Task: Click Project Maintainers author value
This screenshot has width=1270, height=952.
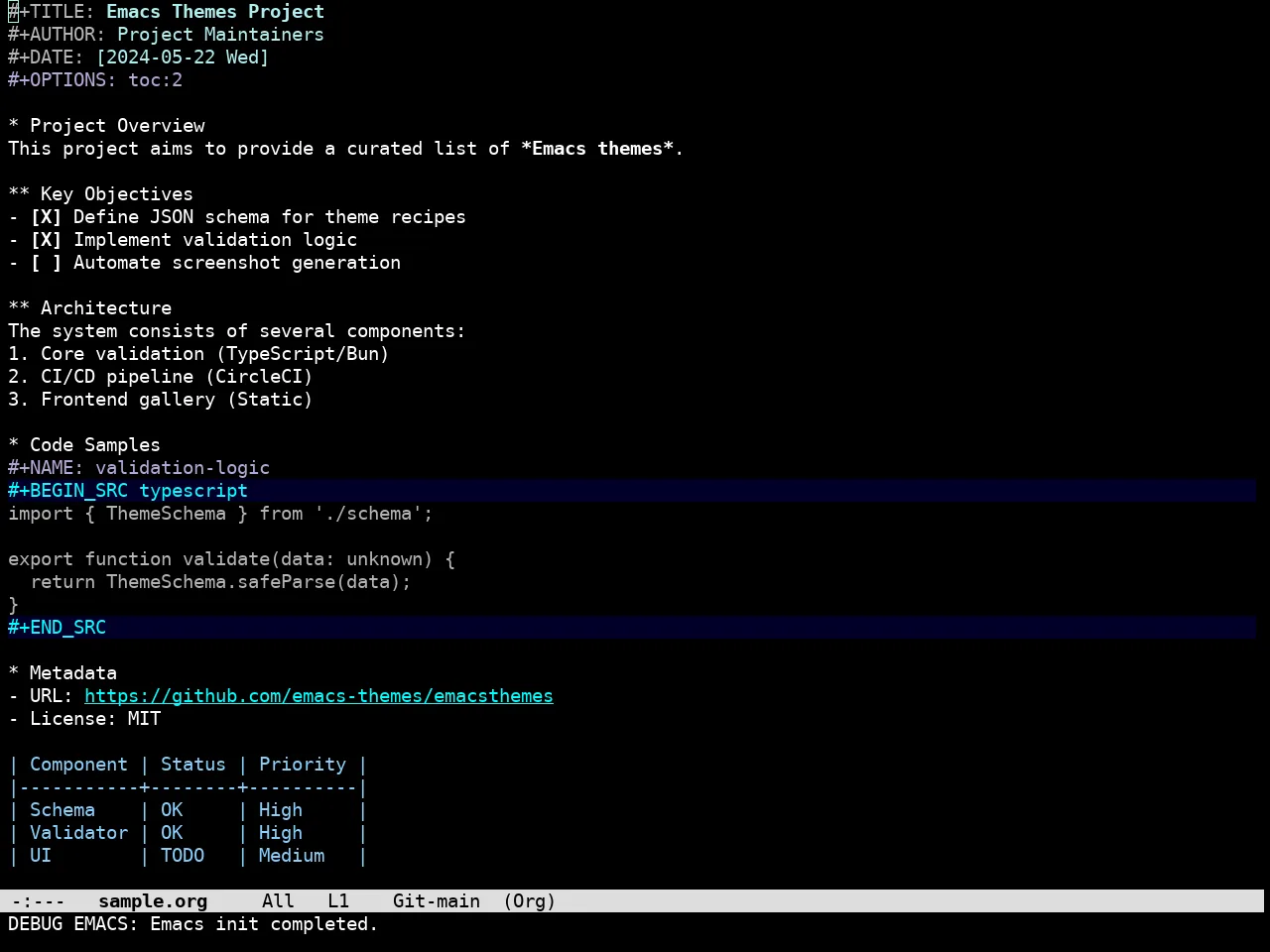Action: pyautogui.click(x=220, y=35)
